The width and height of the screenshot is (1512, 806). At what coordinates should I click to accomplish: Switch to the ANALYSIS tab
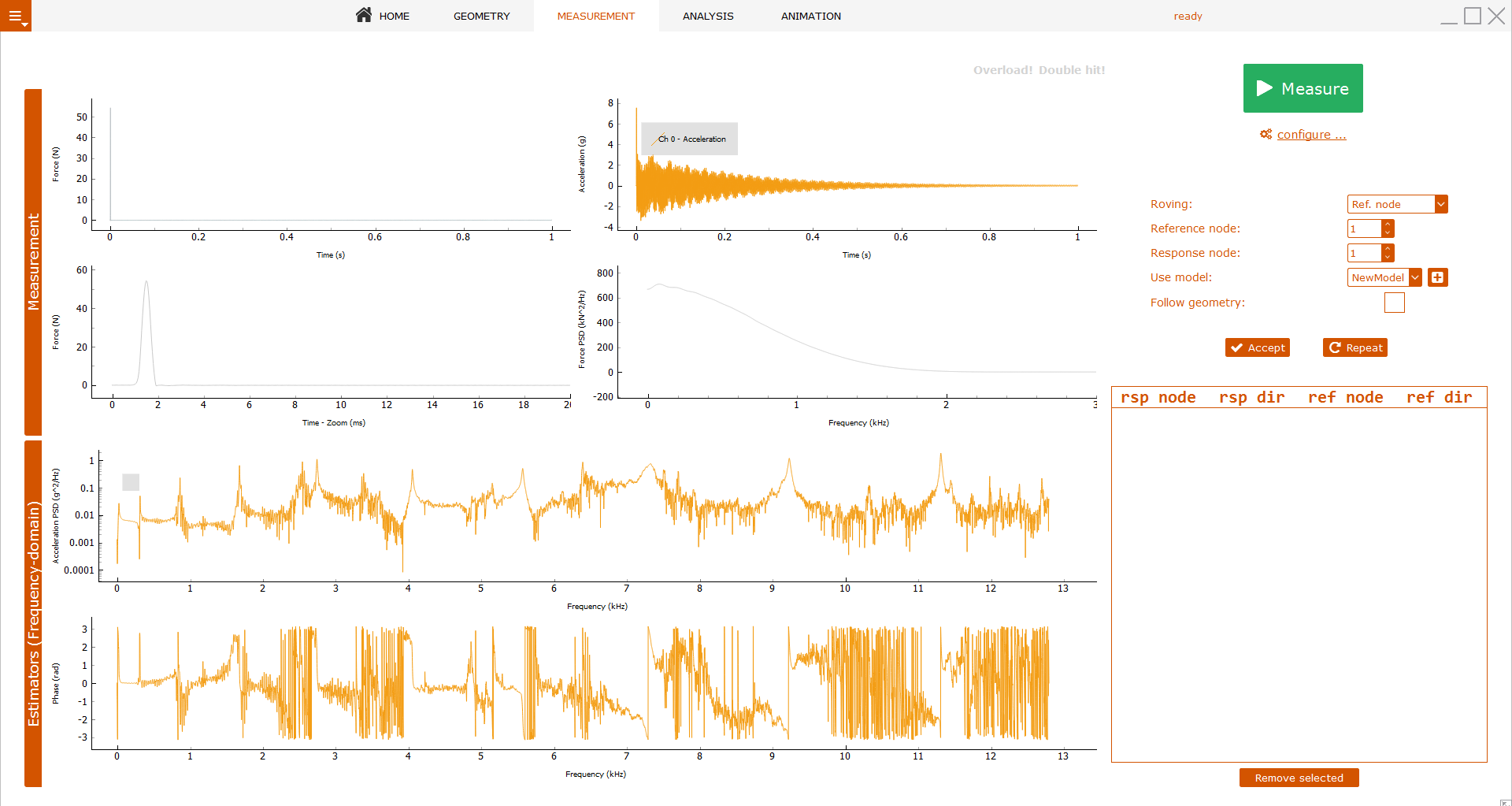(708, 16)
